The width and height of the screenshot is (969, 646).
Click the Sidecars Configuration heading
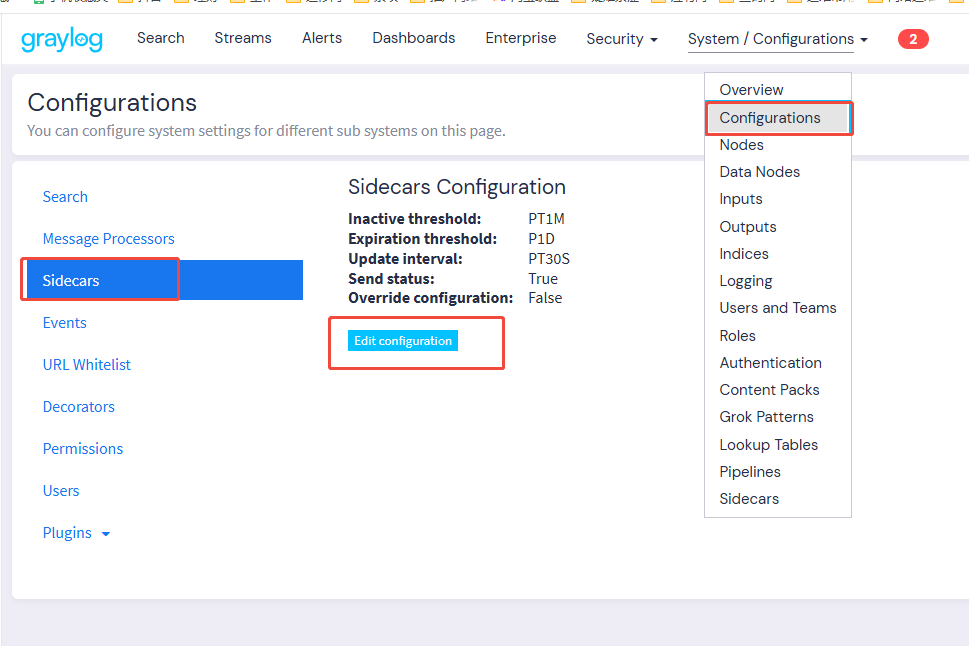[x=457, y=187]
